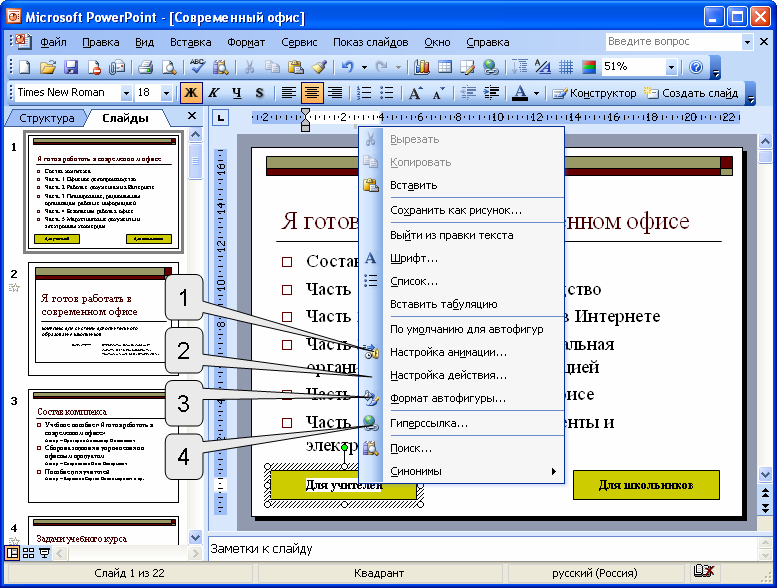
Task: Apply numbered list formatting
Action: [364, 93]
